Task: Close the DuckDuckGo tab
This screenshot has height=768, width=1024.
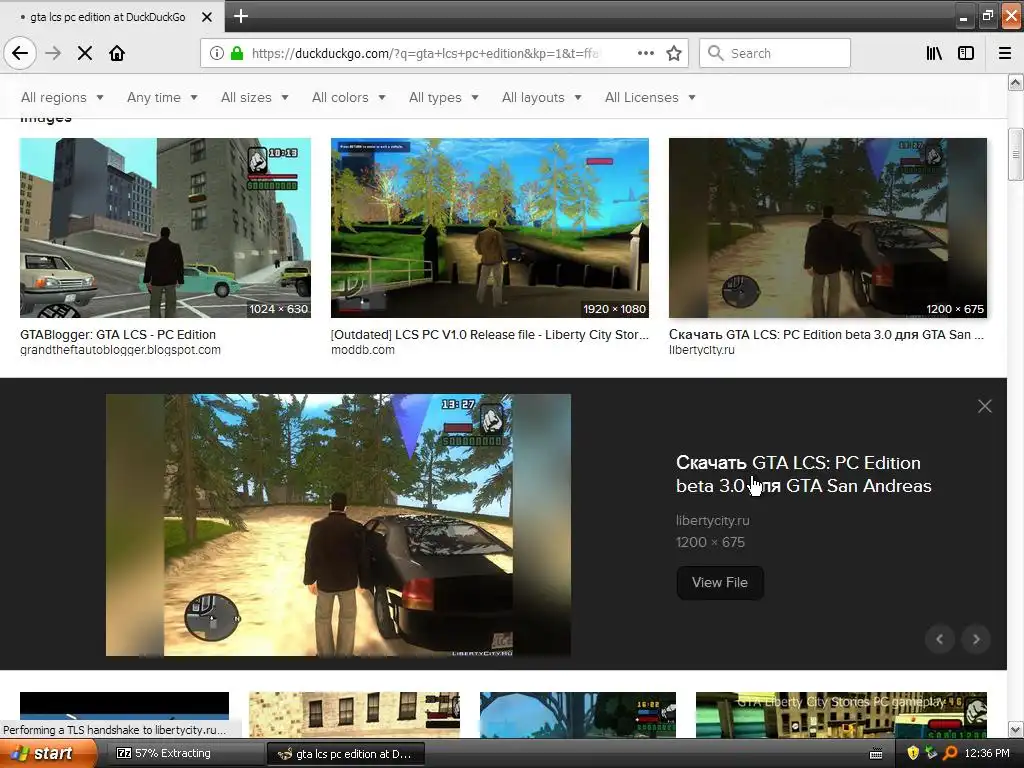Action: pos(207,17)
